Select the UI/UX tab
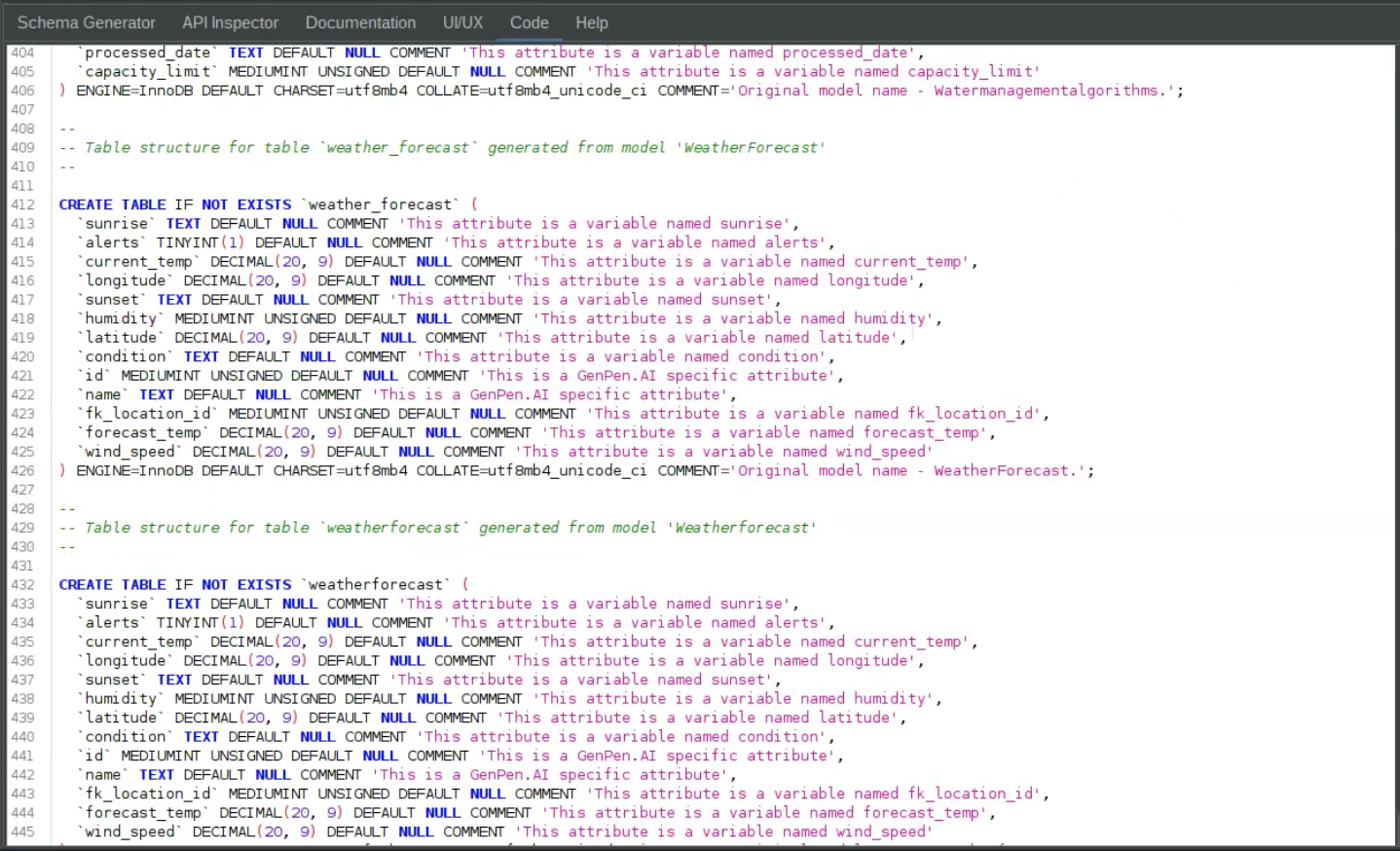Viewport: 1400px width, 851px height. click(x=462, y=22)
